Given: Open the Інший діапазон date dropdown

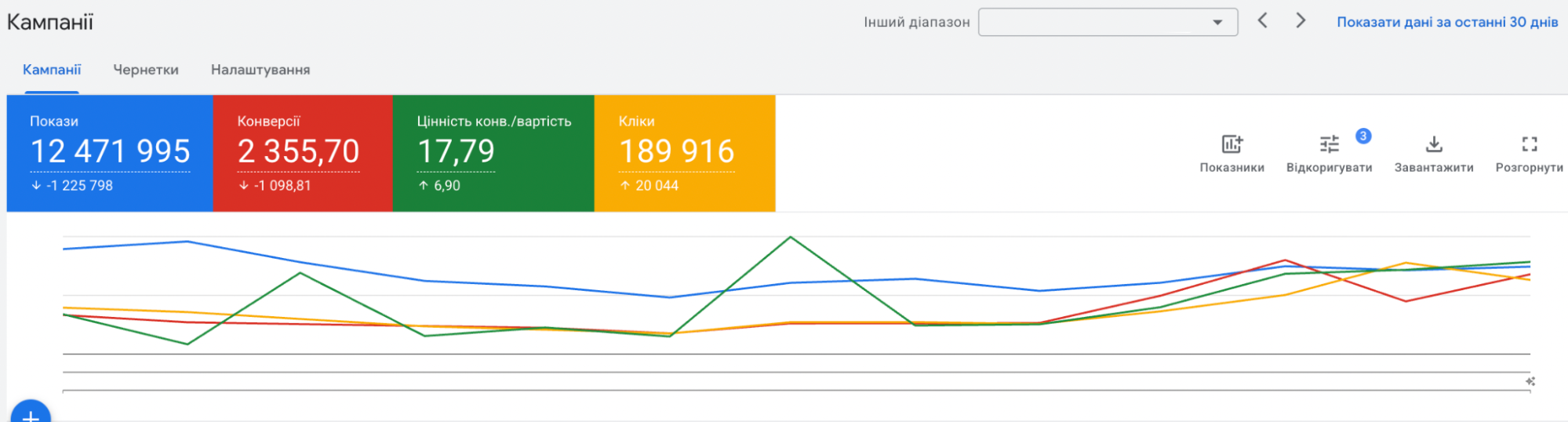Looking at the screenshot, I should coord(1108,22).
